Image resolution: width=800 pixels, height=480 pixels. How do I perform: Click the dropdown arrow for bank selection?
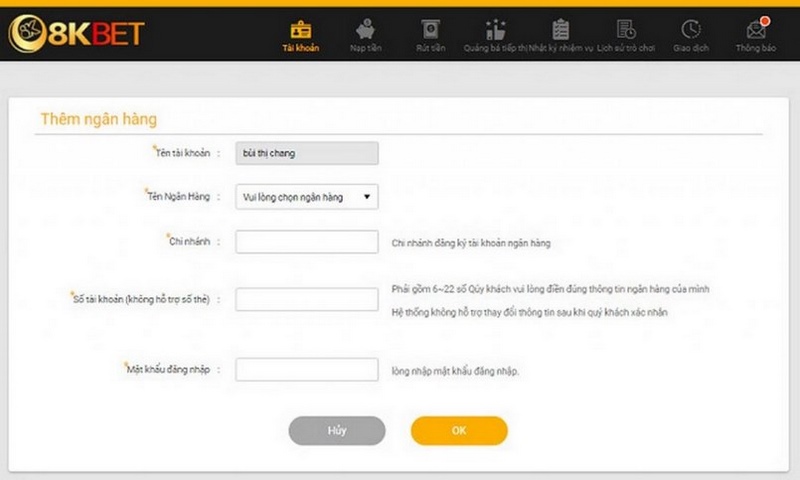pyautogui.click(x=367, y=197)
